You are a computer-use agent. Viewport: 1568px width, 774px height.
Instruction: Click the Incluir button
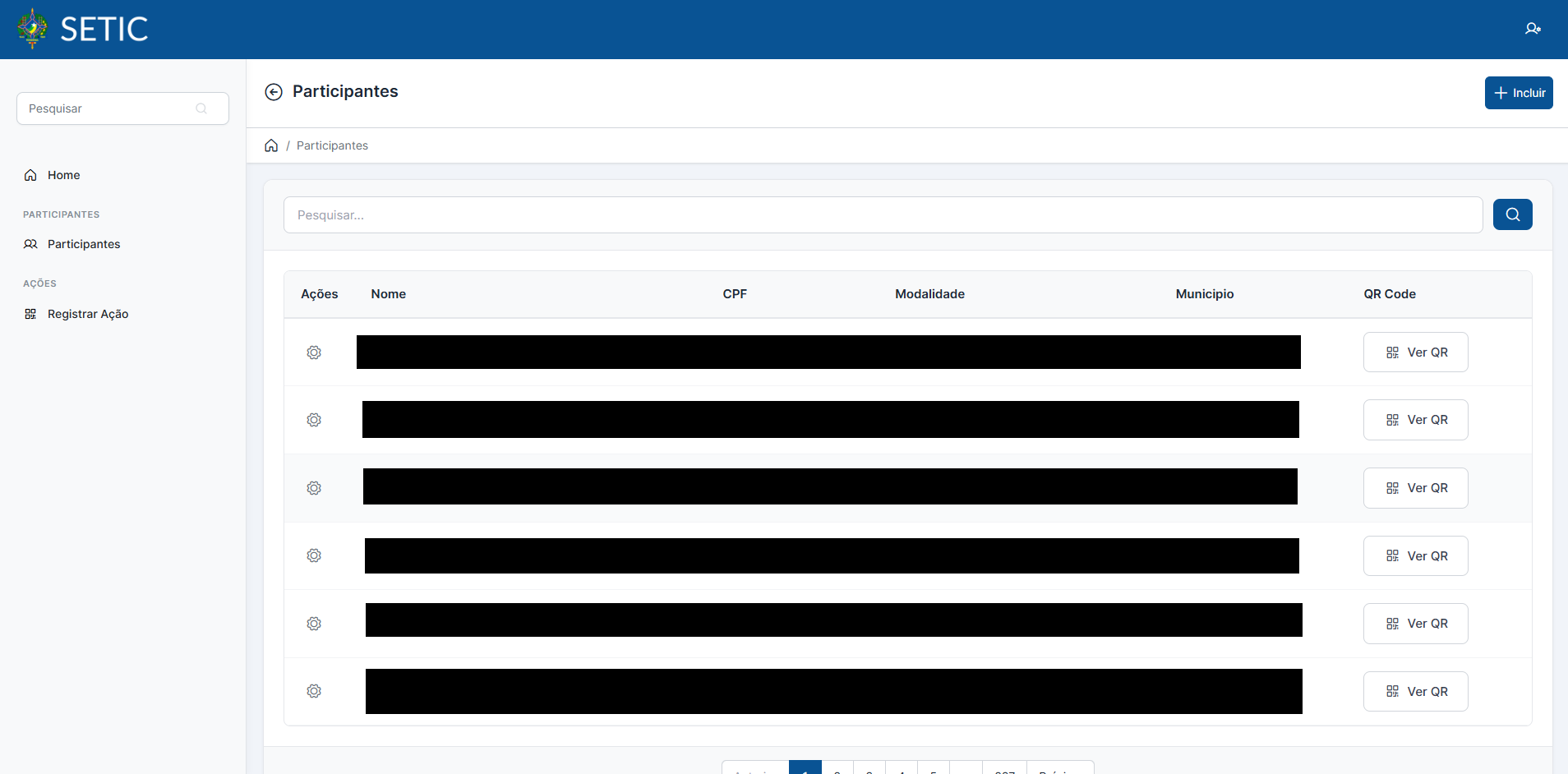coord(1518,93)
